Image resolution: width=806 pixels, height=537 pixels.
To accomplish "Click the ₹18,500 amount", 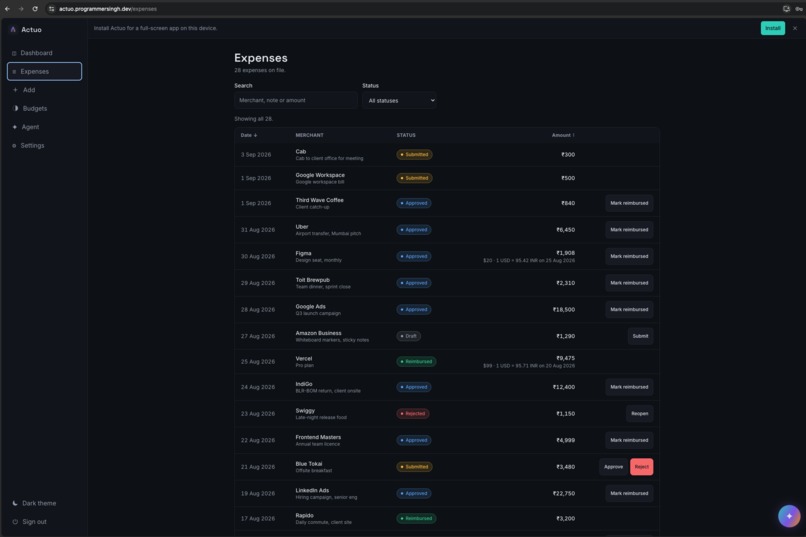I will pos(563,309).
